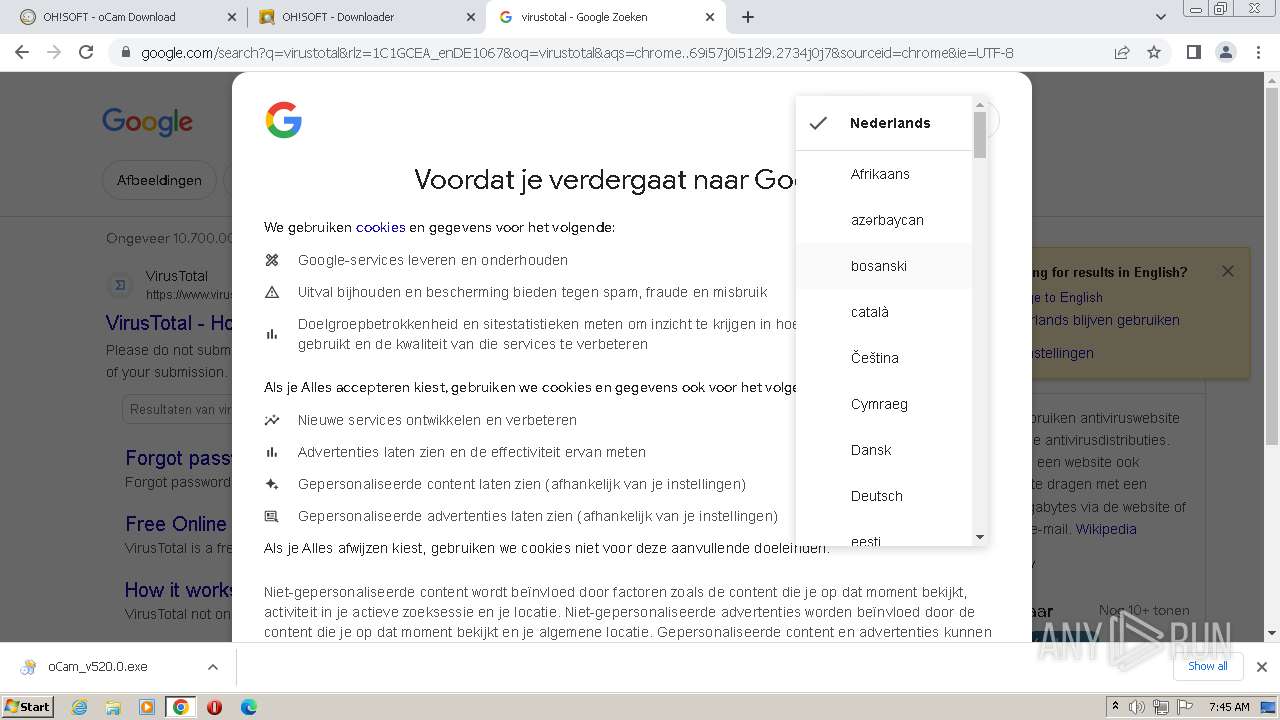Open the cookies link in consent dialog
The image size is (1280, 720).
[x=380, y=227]
